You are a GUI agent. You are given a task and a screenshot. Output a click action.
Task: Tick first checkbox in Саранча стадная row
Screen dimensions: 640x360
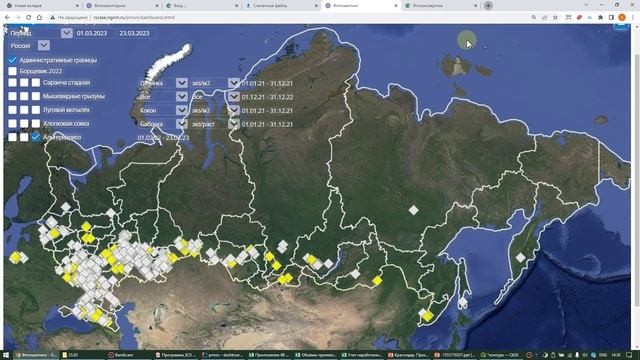tap(13, 82)
